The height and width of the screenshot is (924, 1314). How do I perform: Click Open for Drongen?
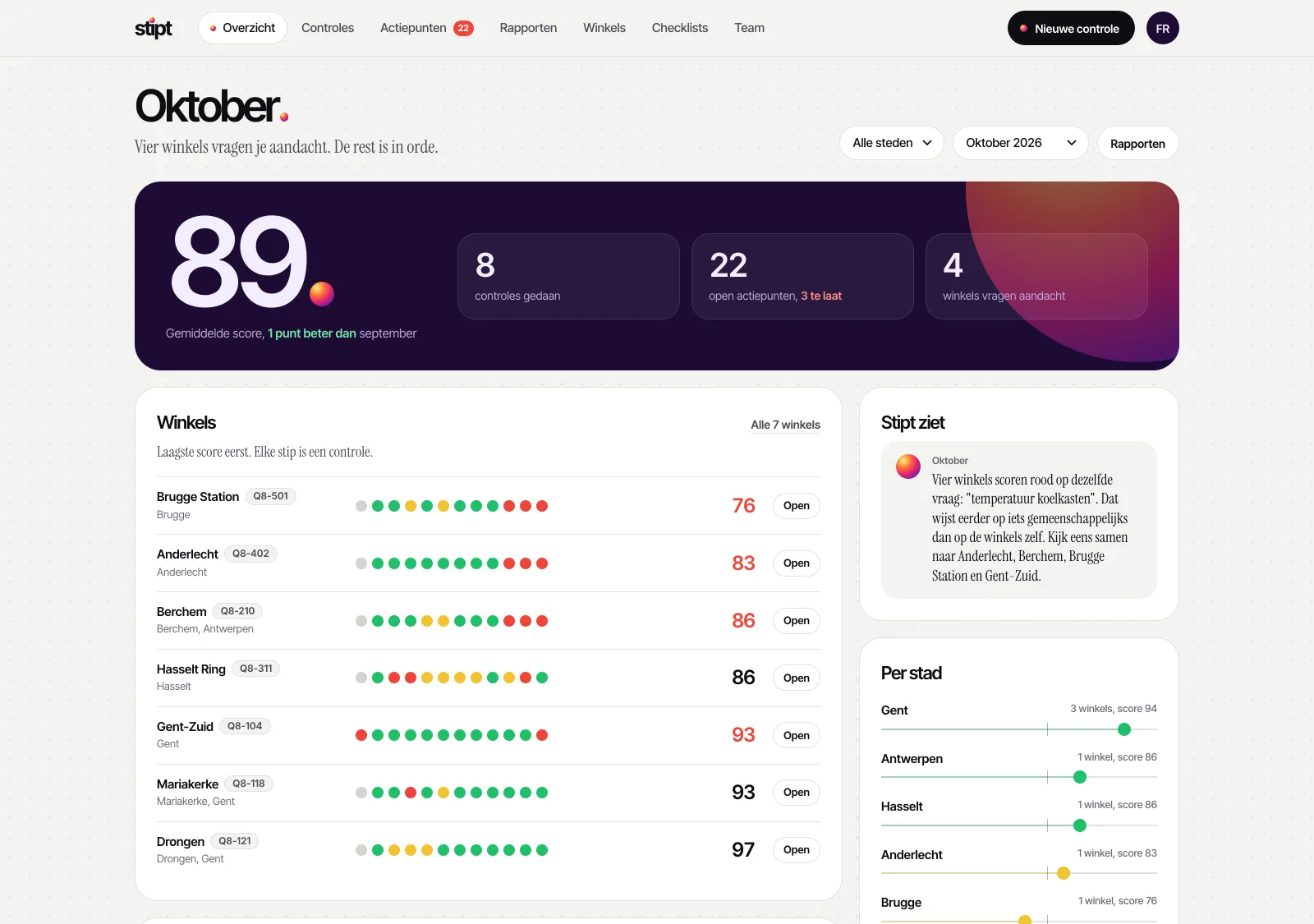[x=797, y=850]
